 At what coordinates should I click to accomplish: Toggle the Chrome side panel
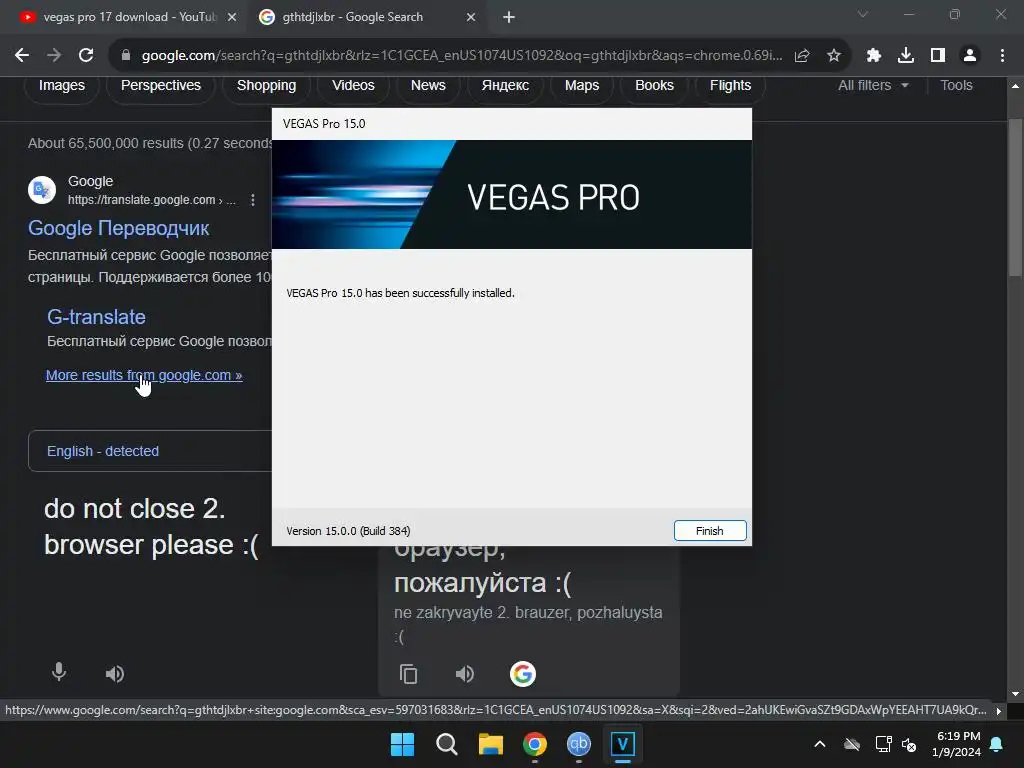(x=938, y=56)
